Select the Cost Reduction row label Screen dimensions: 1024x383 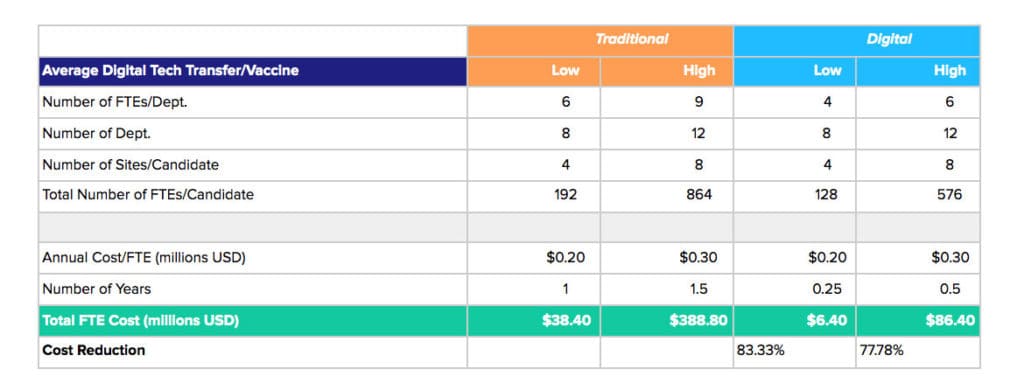(x=94, y=350)
